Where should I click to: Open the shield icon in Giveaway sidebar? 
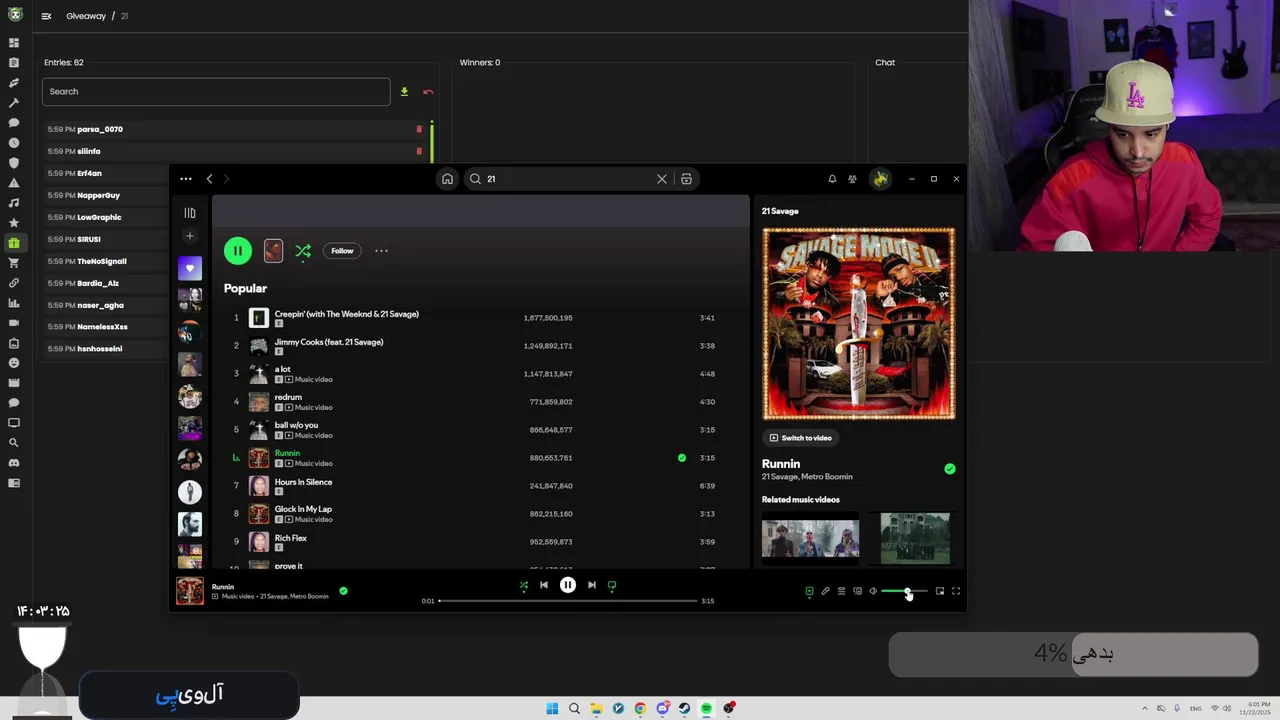14,163
